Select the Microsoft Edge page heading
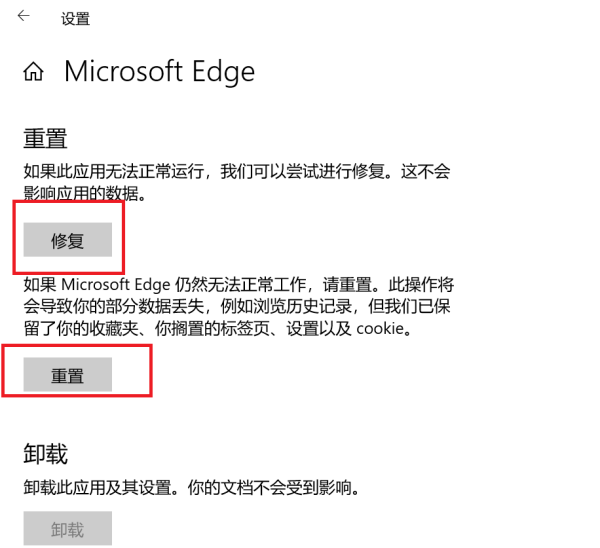Image resolution: width=600 pixels, height=548 pixels. [x=159, y=72]
